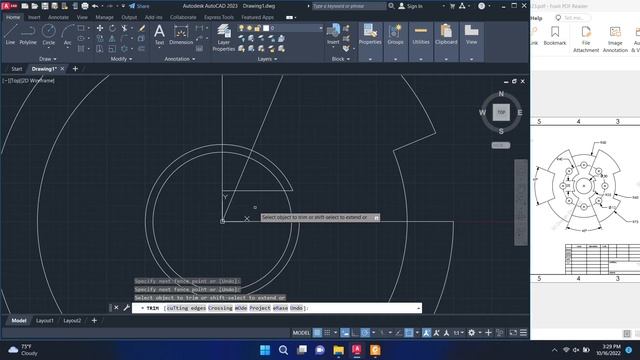Switch to the Annotate ribbon tab
The width and height of the screenshot is (640, 360).
point(58,17)
